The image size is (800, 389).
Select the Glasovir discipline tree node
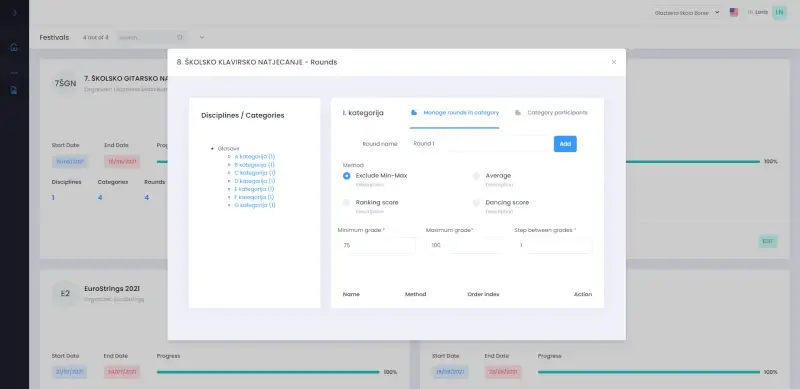click(x=229, y=149)
